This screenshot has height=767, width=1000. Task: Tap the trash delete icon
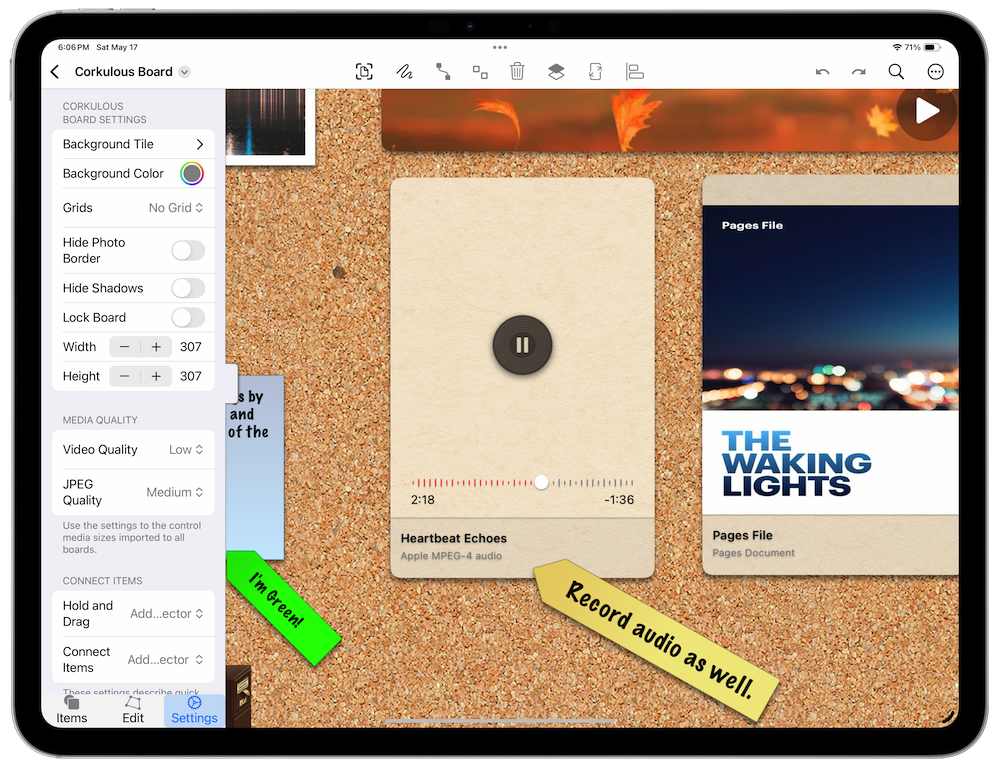click(517, 71)
